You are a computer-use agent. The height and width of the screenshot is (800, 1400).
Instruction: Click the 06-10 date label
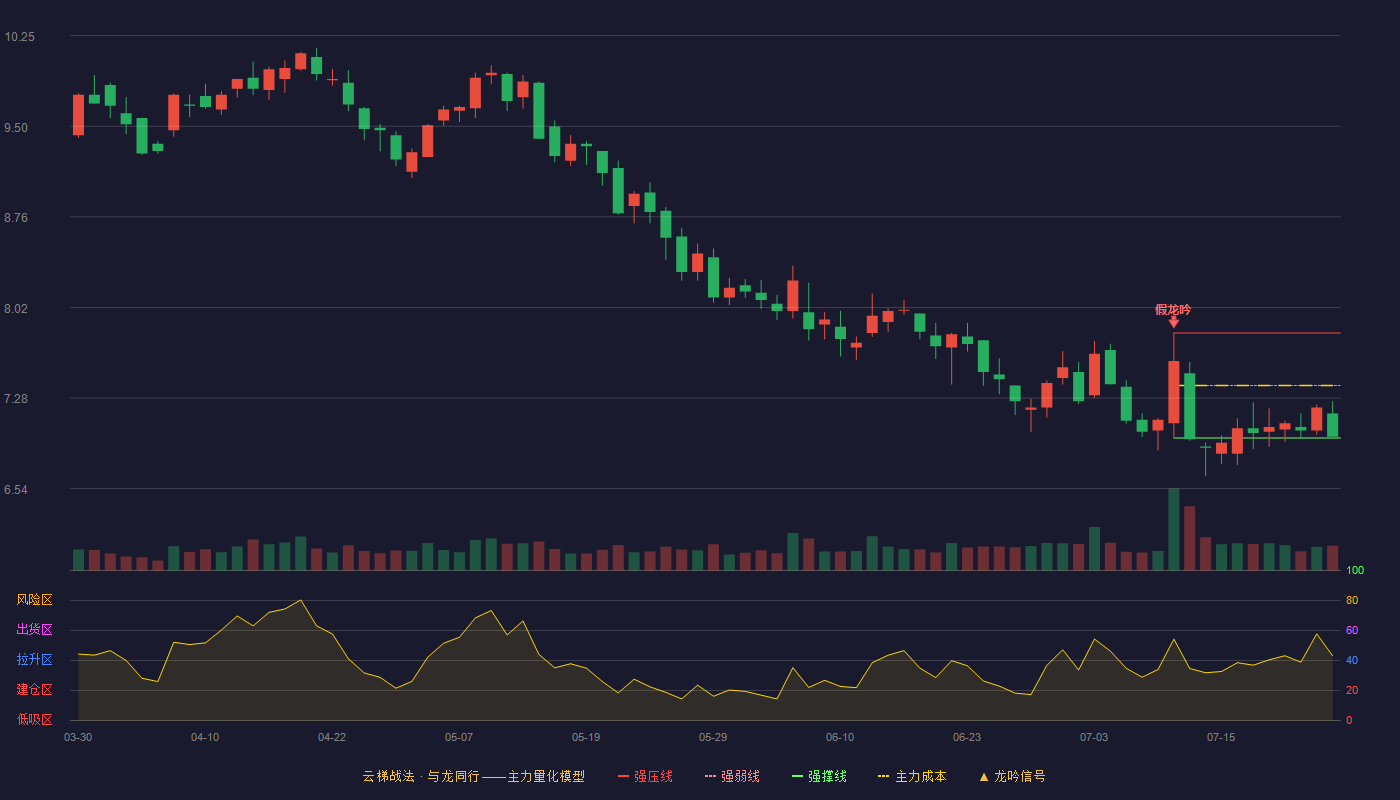click(x=840, y=737)
